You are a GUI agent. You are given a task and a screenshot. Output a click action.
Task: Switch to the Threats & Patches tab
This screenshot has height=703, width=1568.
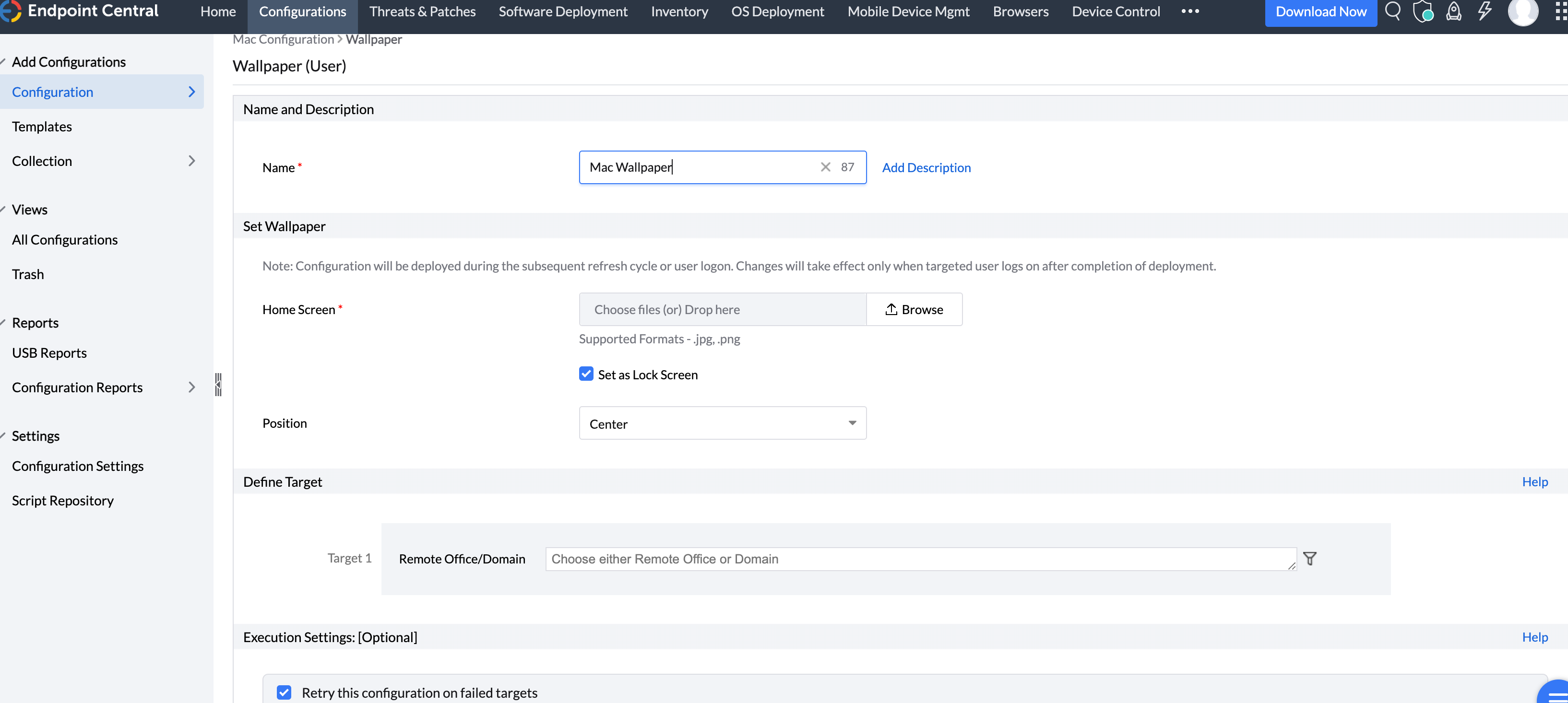point(422,11)
